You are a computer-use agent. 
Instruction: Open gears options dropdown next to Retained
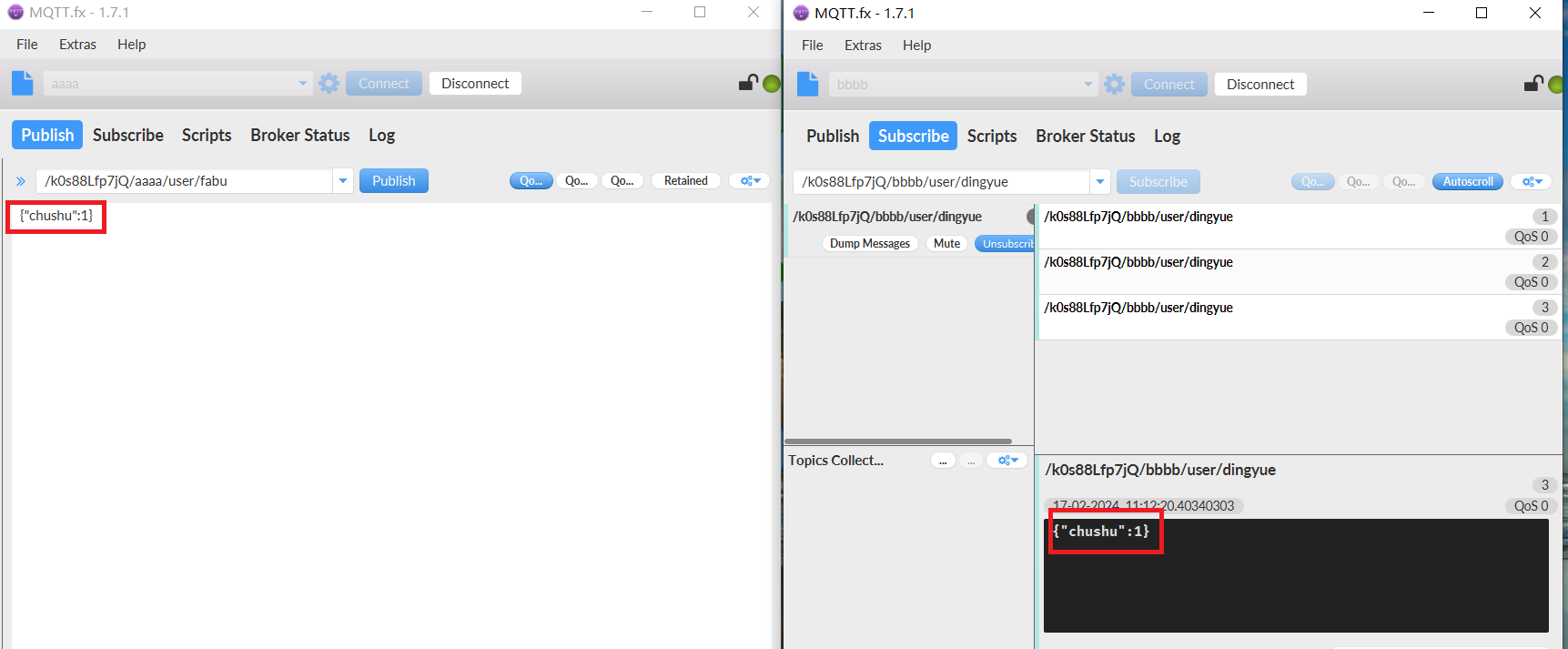pyautogui.click(x=750, y=181)
